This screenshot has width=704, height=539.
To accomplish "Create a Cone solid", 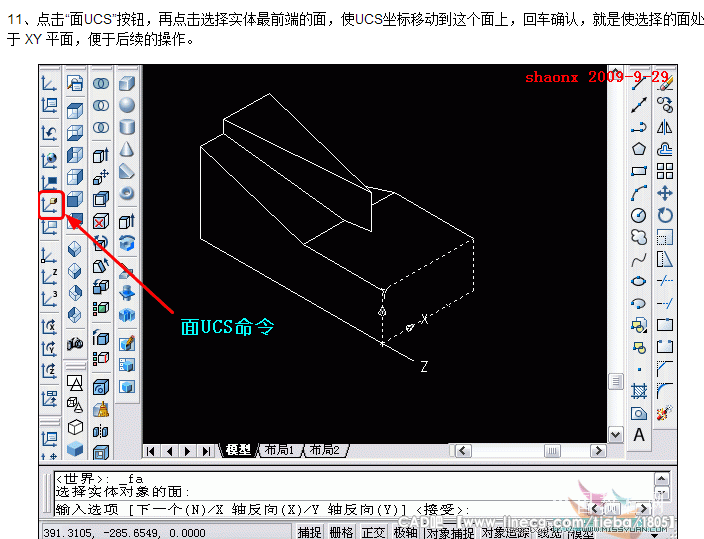I will click(x=127, y=150).
